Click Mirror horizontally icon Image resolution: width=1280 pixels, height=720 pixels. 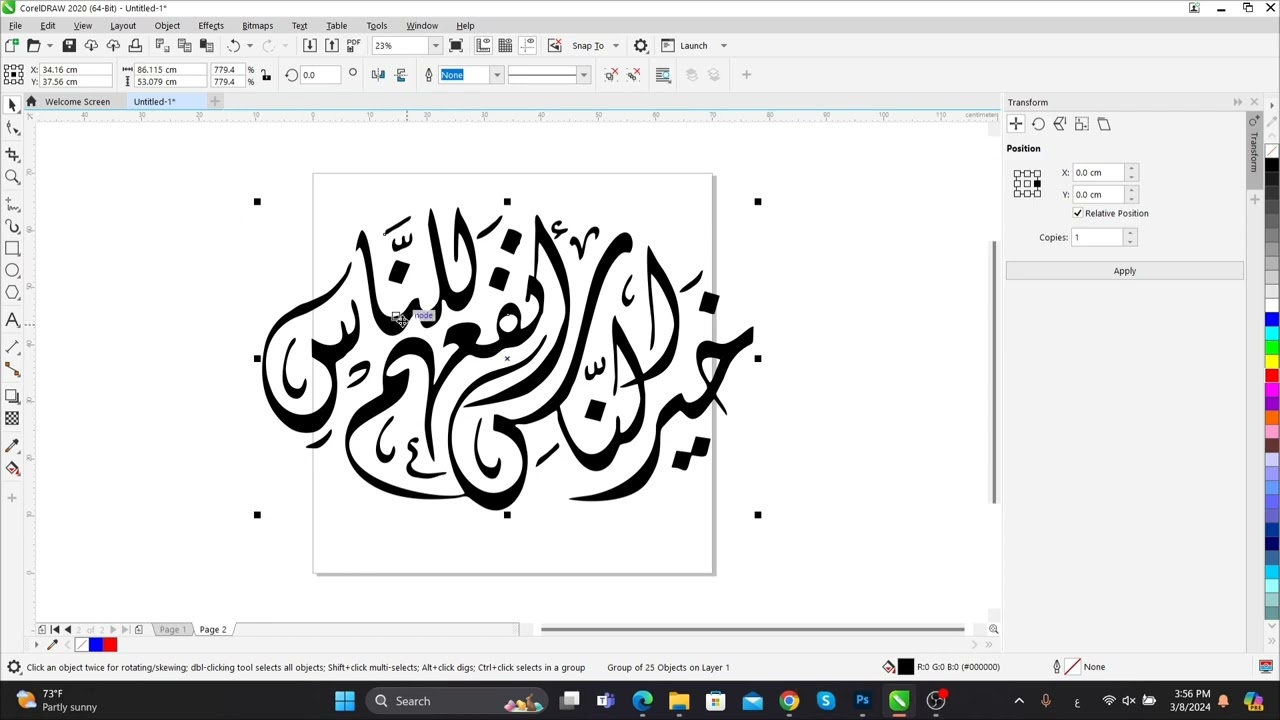tap(378, 75)
